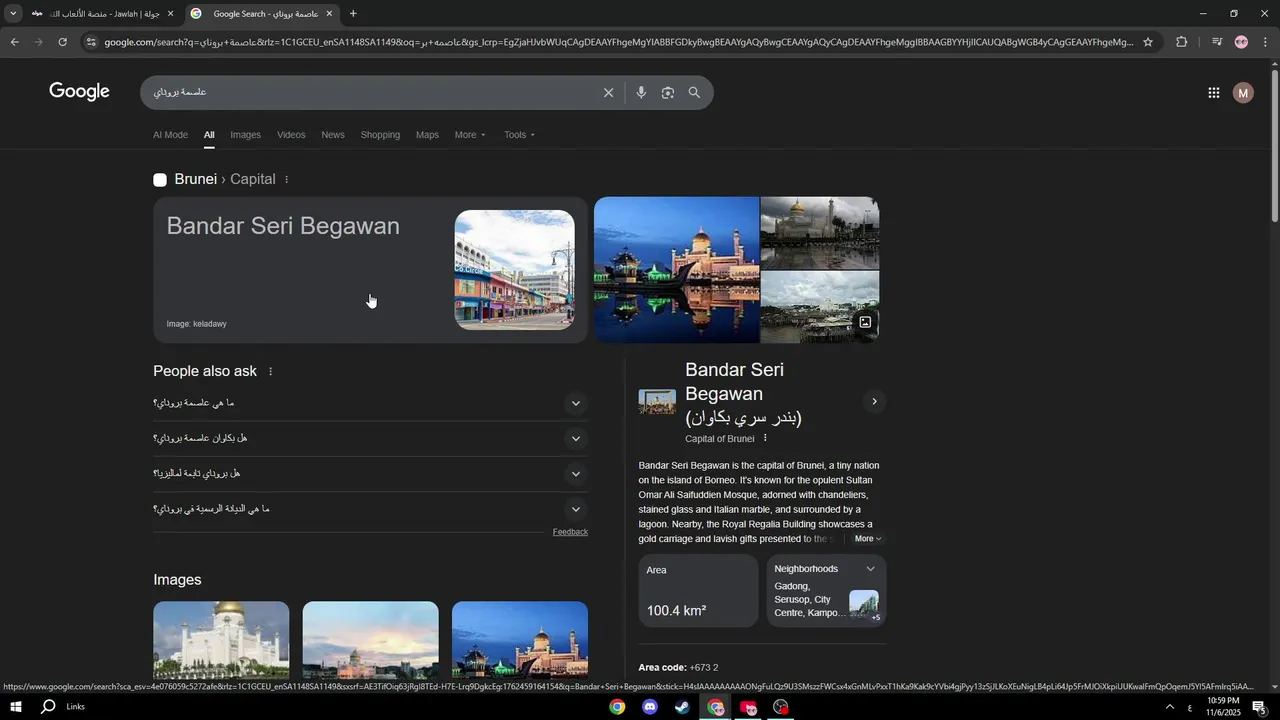This screenshot has width=1280, height=720.
Task: Expand the second People also ask question
Action: pyautogui.click(x=575, y=439)
